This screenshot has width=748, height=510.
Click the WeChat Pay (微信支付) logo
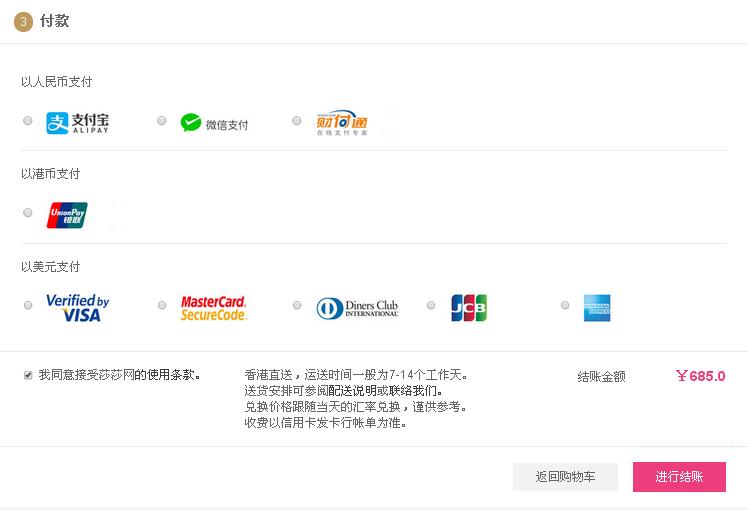pos(214,123)
